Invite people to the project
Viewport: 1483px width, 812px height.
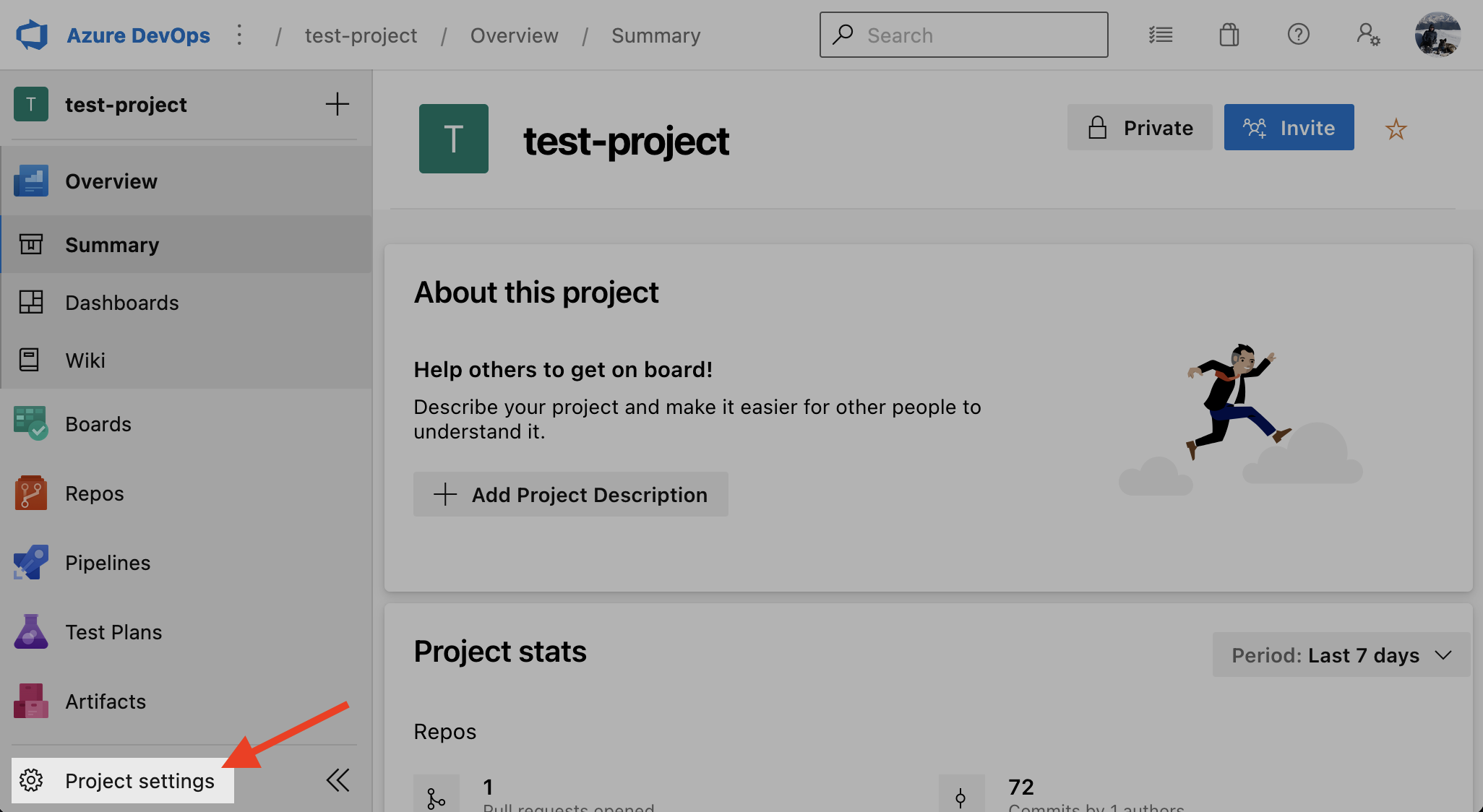[1289, 127]
